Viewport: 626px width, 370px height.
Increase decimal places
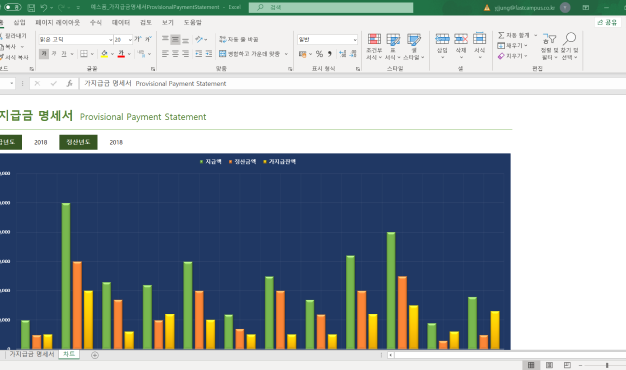click(x=343, y=53)
